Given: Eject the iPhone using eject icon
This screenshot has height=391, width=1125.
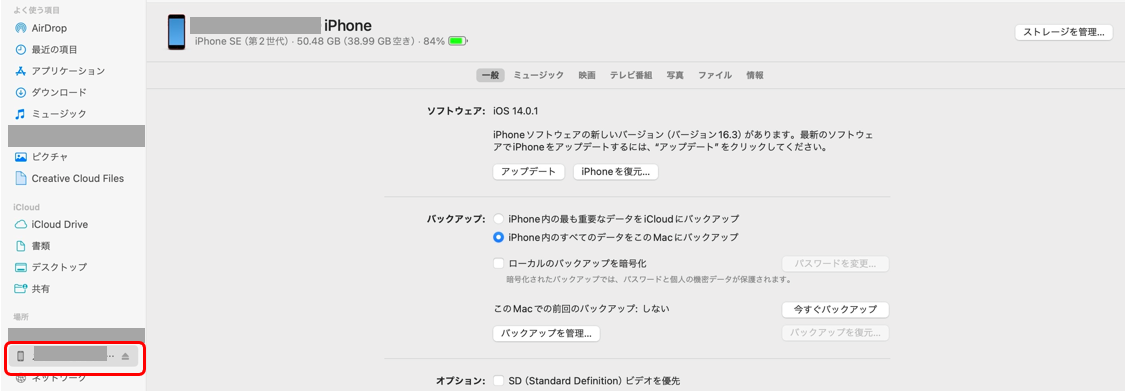Looking at the screenshot, I should pos(125,356).
